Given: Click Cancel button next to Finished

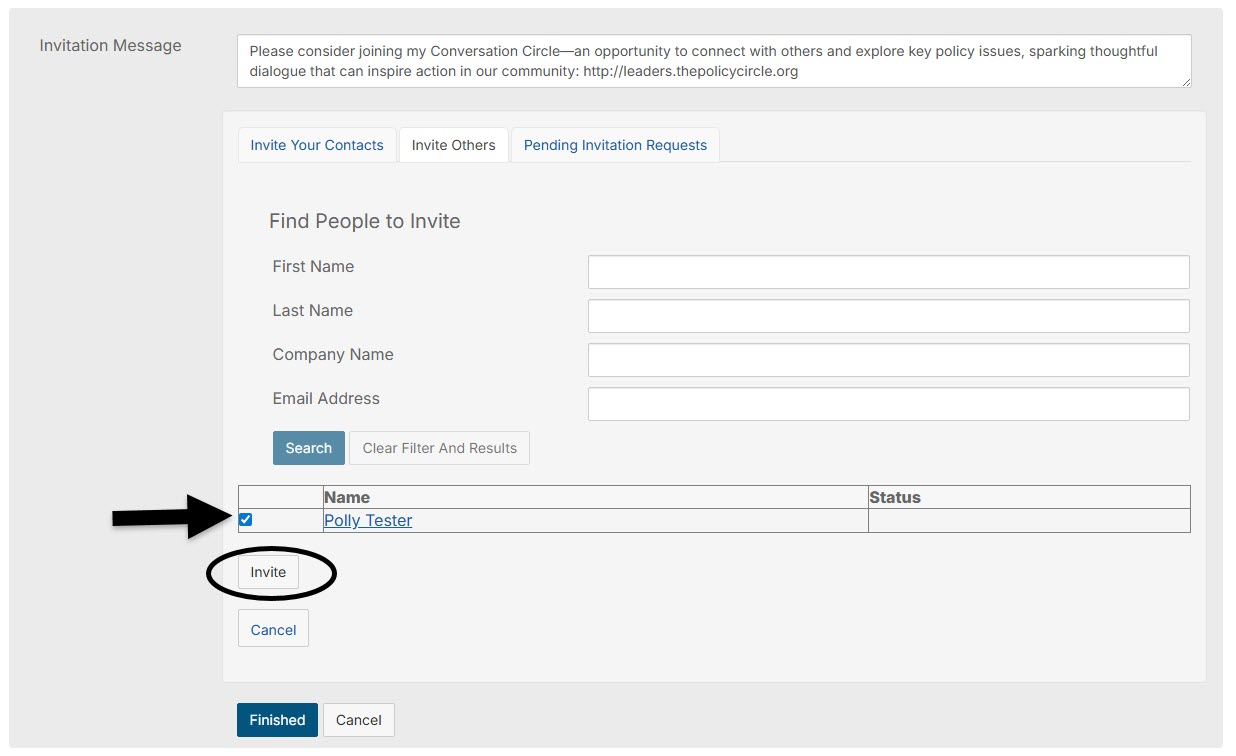Looking at the screenshot, I should click(359, 720).
